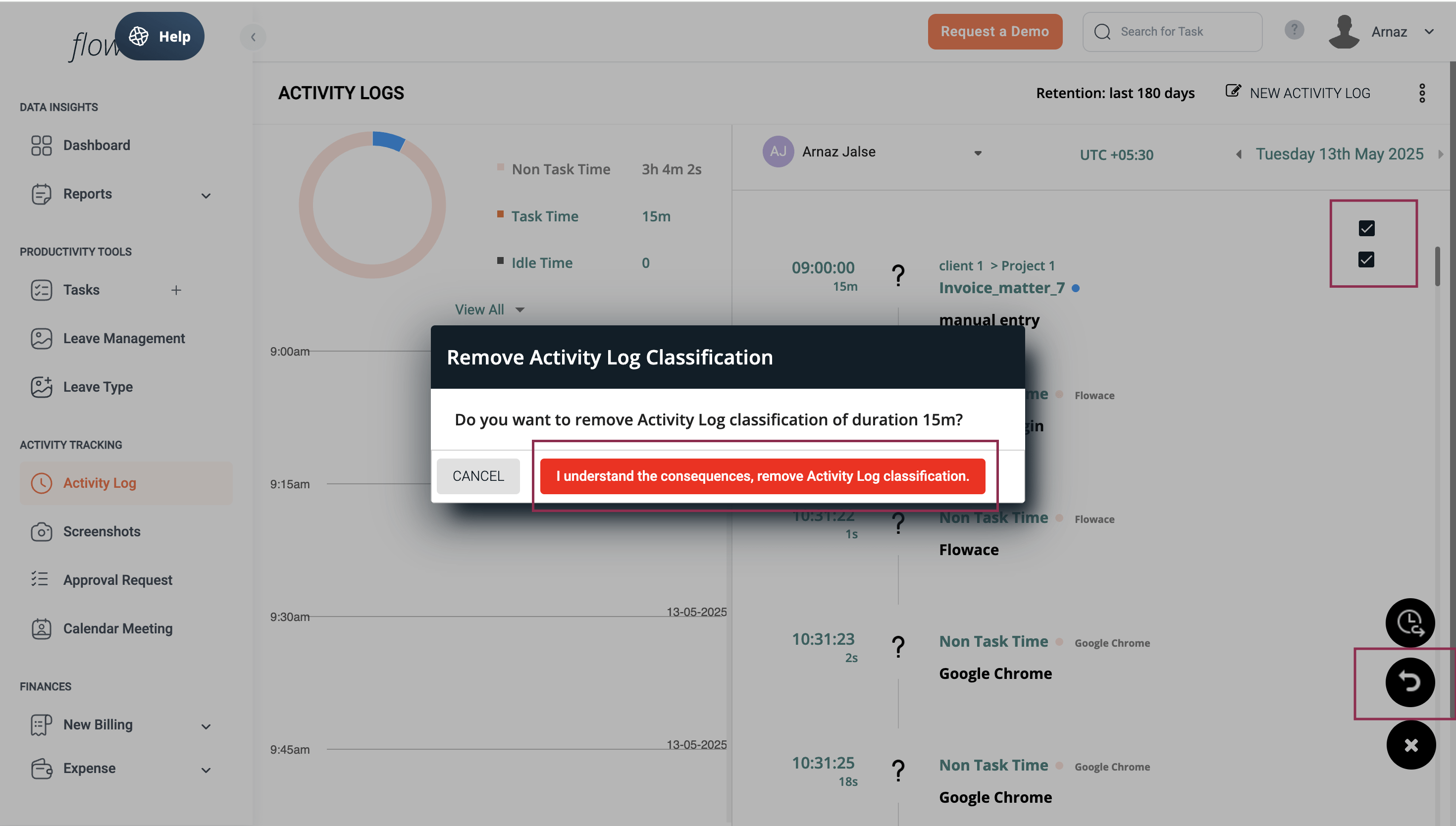Screen dimensions: 1456x826
Task: Click the blue segment of donut chart
Action: 389,140
